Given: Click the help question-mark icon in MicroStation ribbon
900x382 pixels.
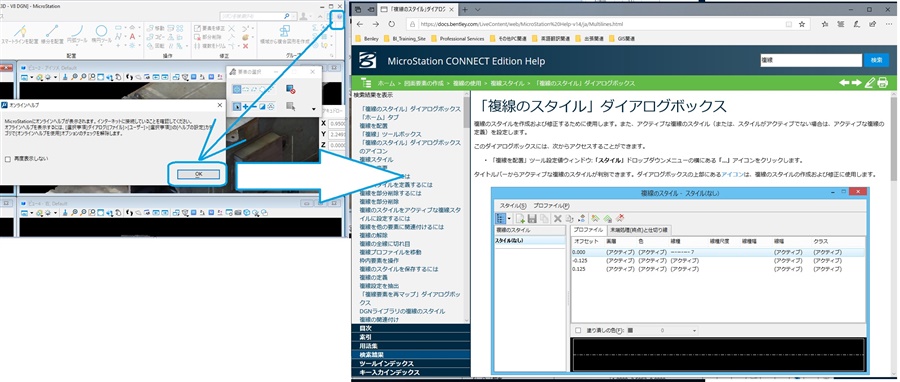Looking at the screenshot, I should pos(339,17).
